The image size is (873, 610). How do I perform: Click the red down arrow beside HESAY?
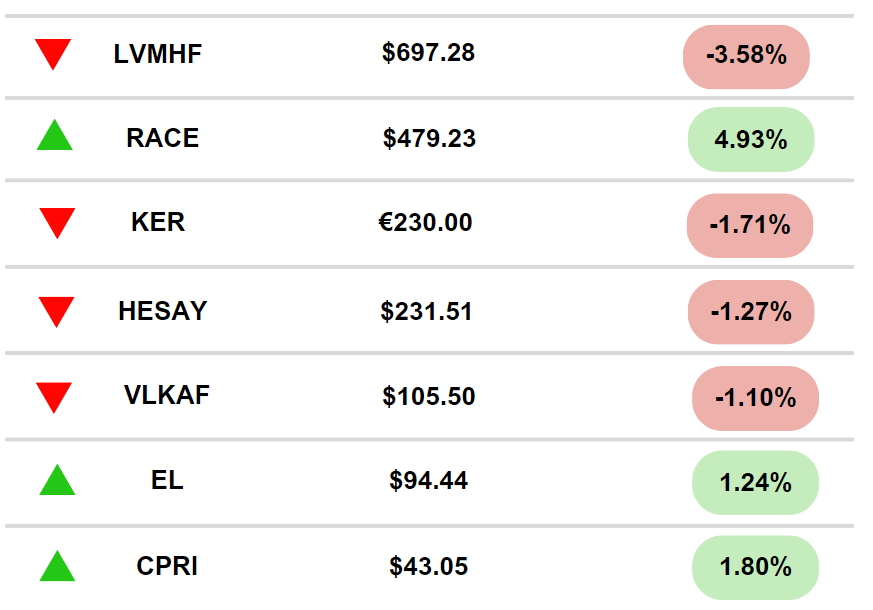coord(56,312)
